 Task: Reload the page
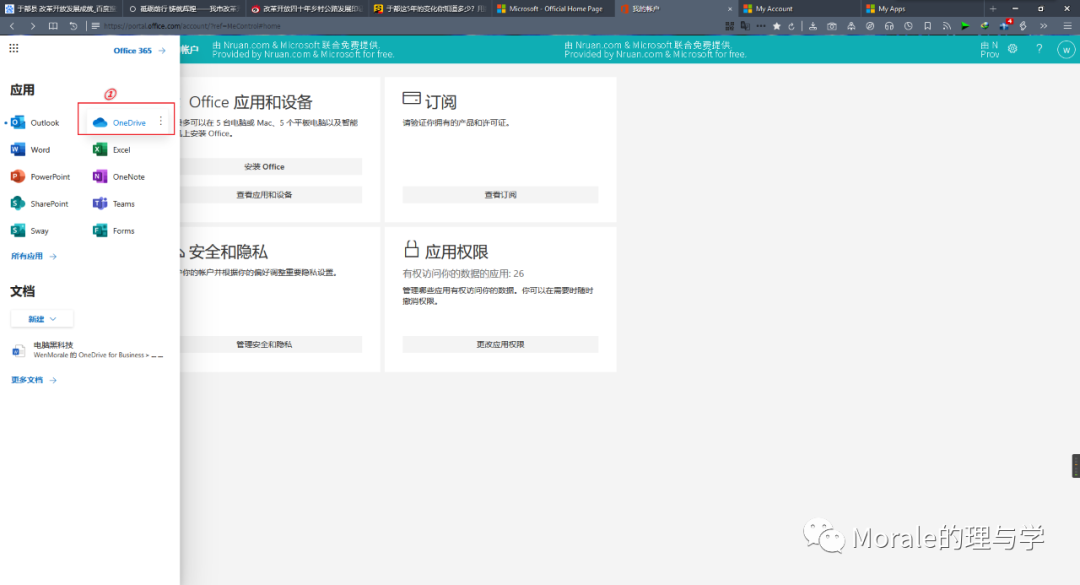pyautogui.click(x=791, y=26)
